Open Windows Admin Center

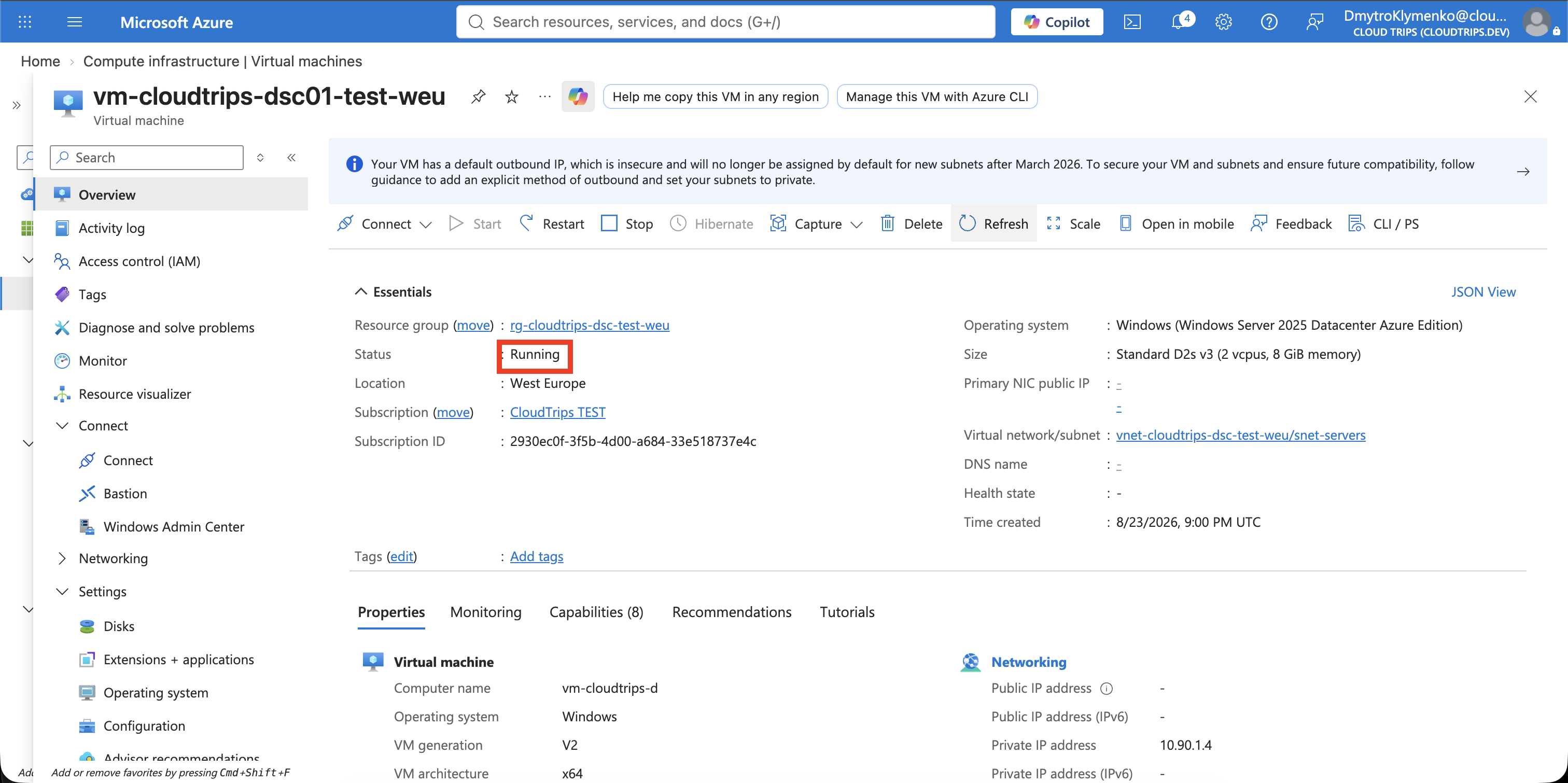tap(174, 527)
